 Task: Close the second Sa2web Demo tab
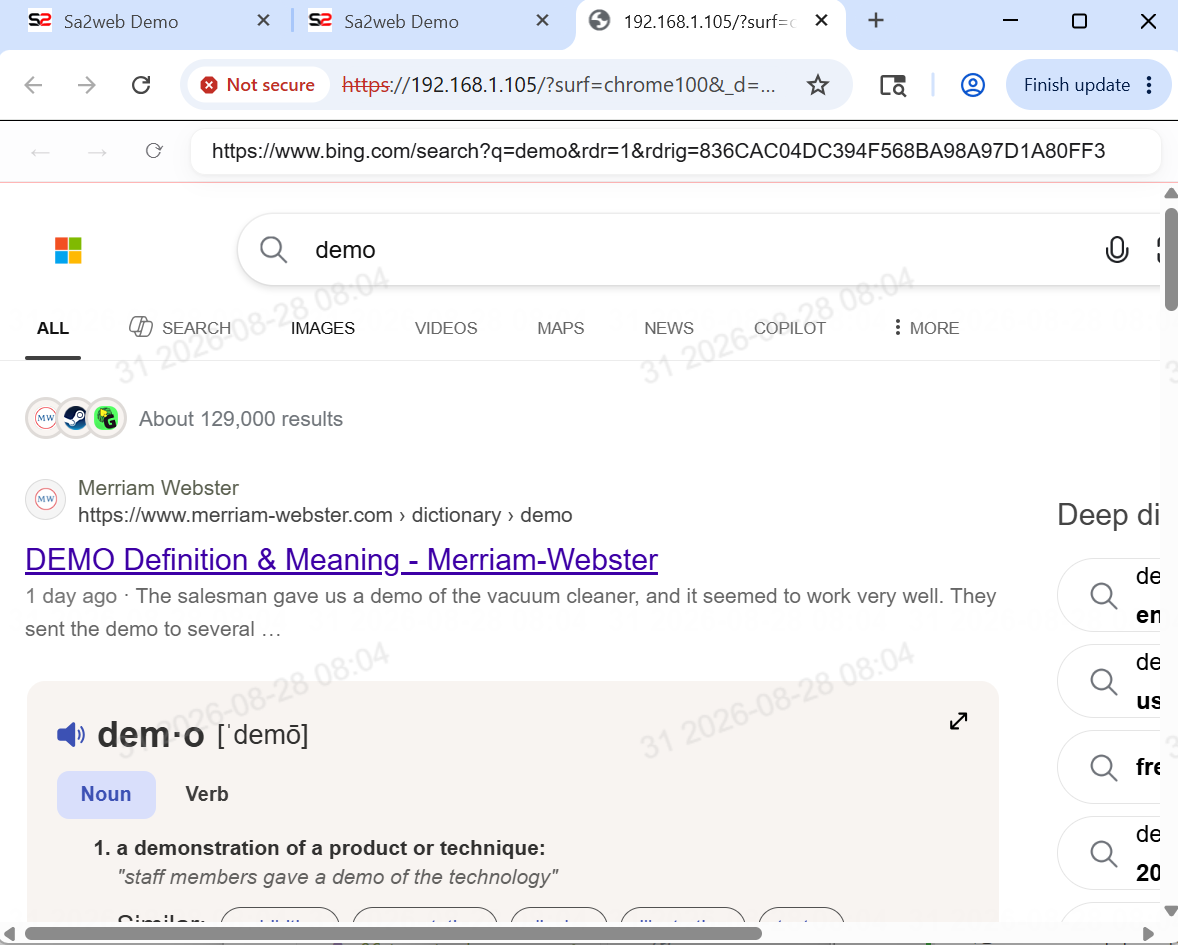tap(542, 21)
